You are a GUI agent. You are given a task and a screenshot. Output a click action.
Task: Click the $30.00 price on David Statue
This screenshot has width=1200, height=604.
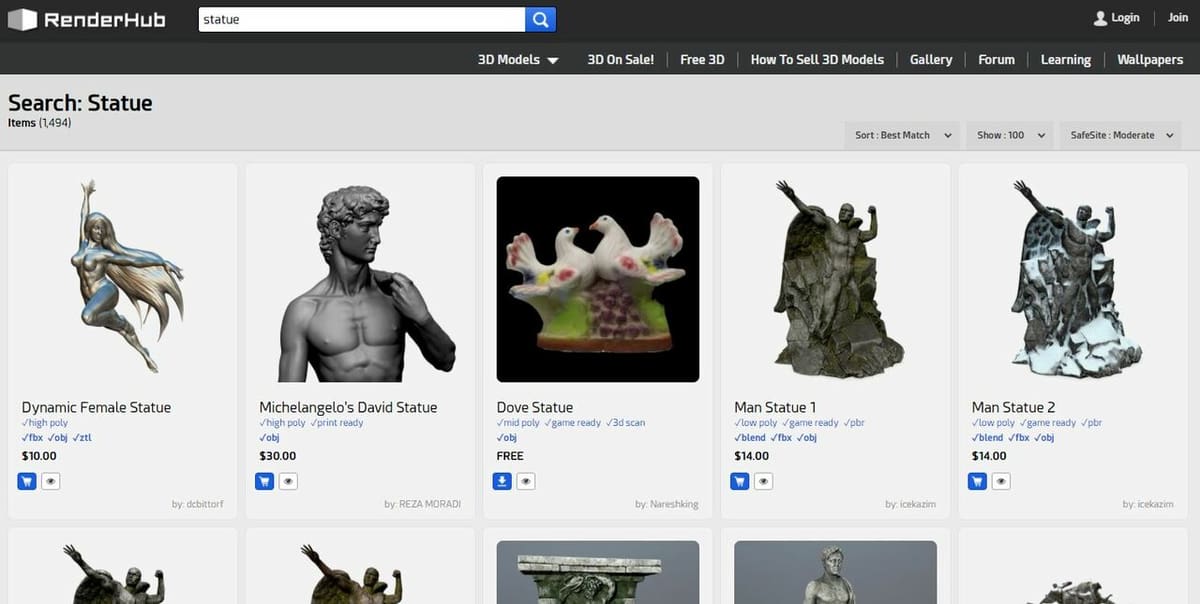278,456
